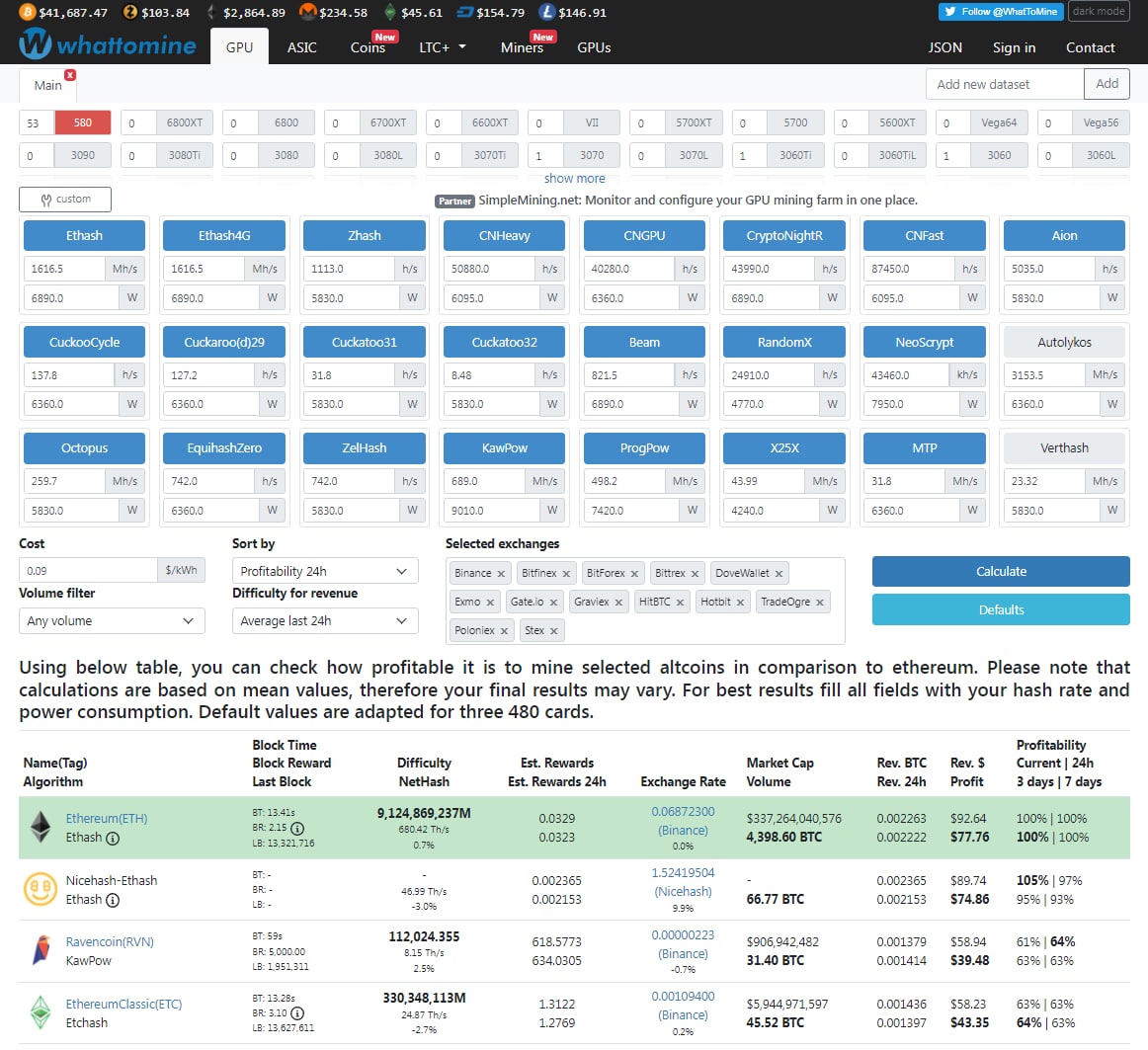Switch to the GPU tab
The image size is (1148, 1050).
click(239, 46)
